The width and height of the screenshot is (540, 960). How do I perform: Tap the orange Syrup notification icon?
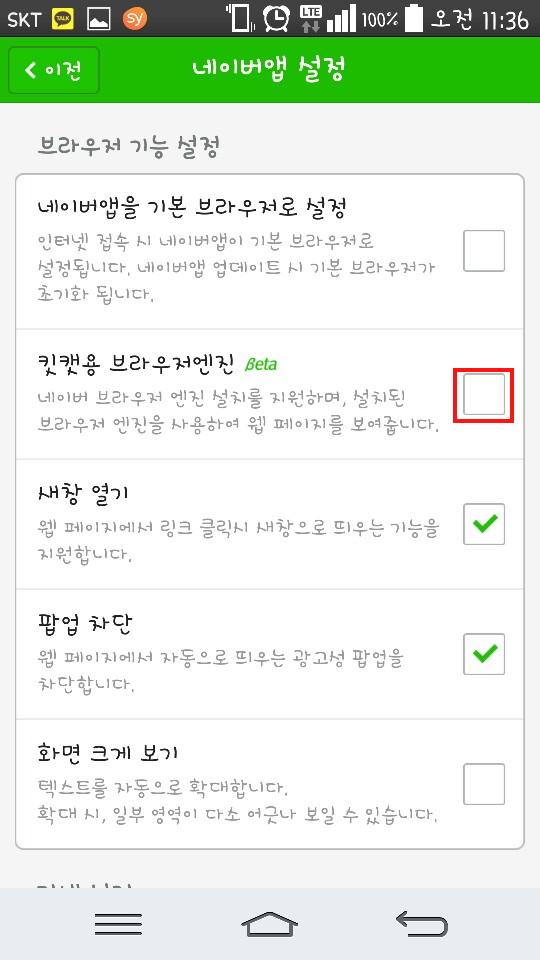click(x=135, y=19)
